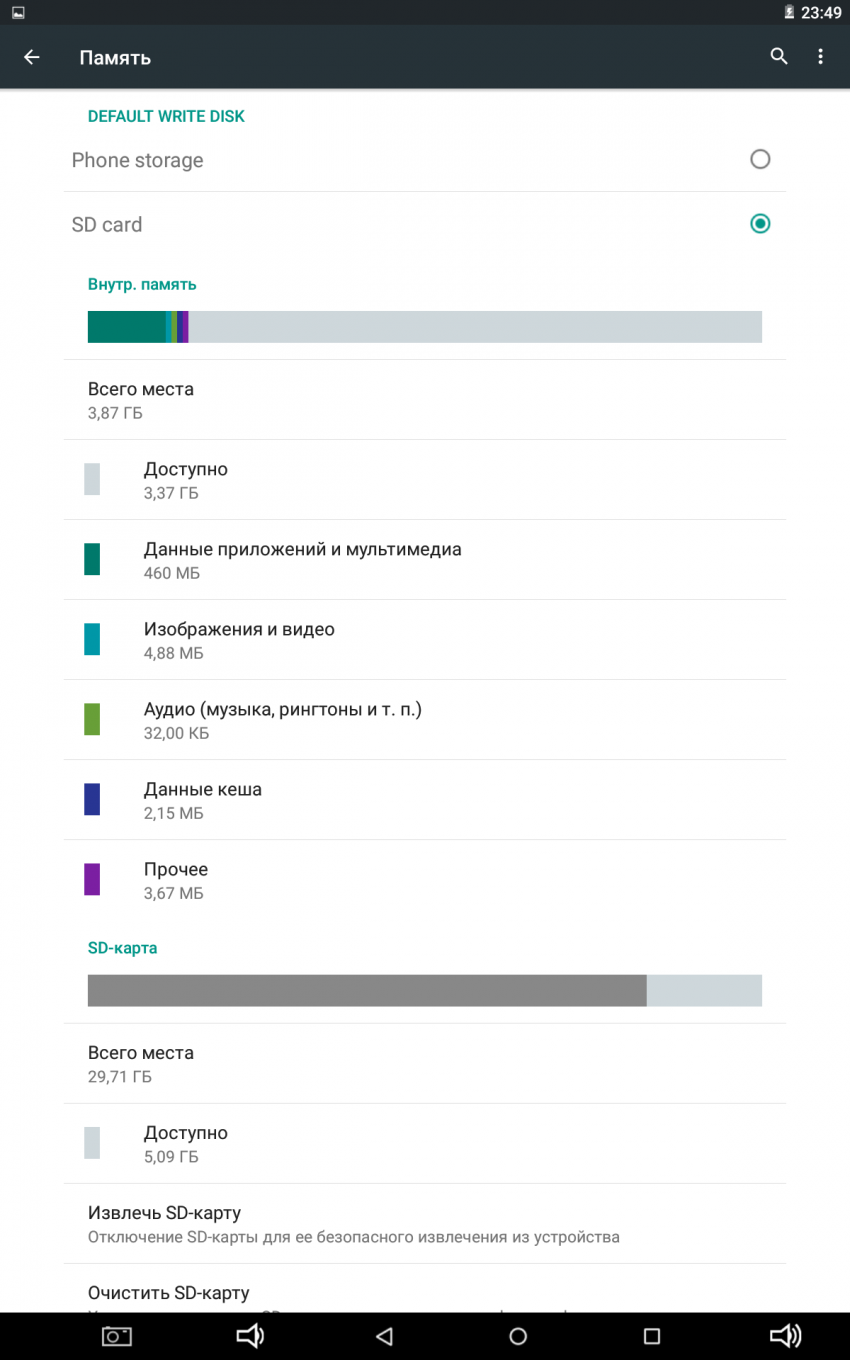Open search with the magnifier icon
Screen dimensions: 850x1360
779,57
